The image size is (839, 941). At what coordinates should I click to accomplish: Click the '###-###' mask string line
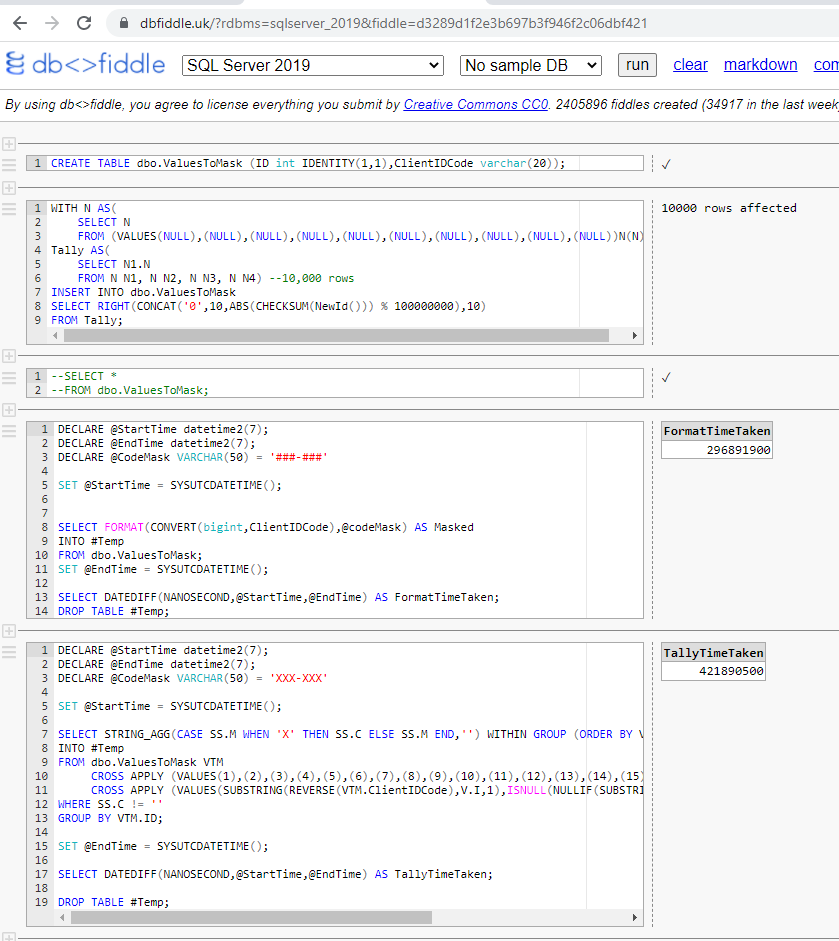(x=193, y=457)
